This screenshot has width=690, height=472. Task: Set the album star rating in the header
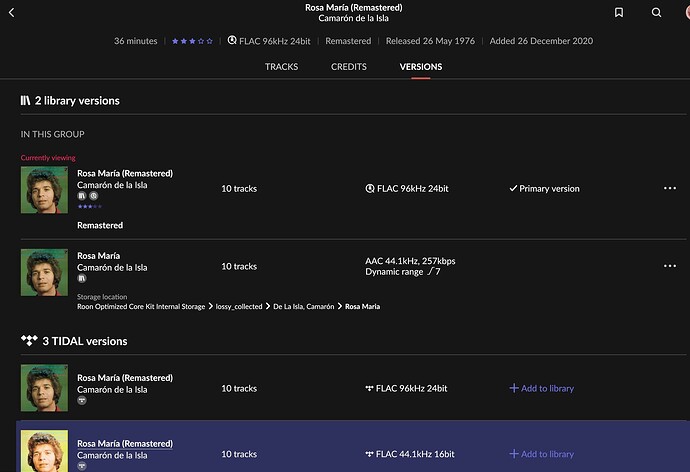pos(191,41)
